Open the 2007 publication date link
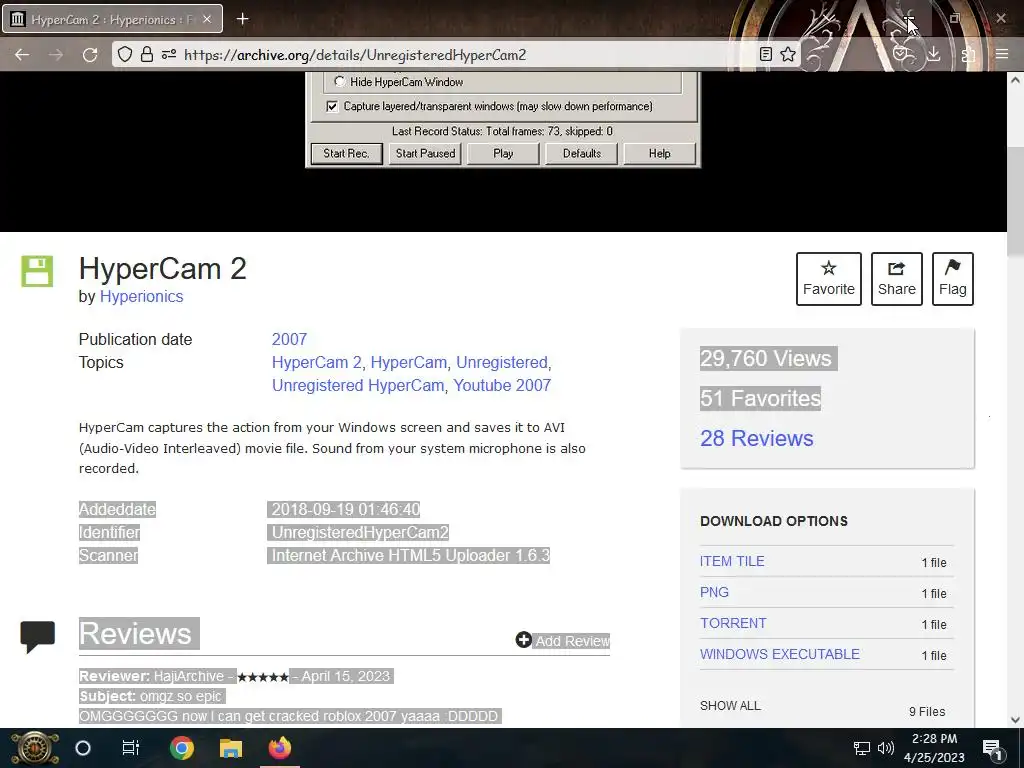 (289, 340)
